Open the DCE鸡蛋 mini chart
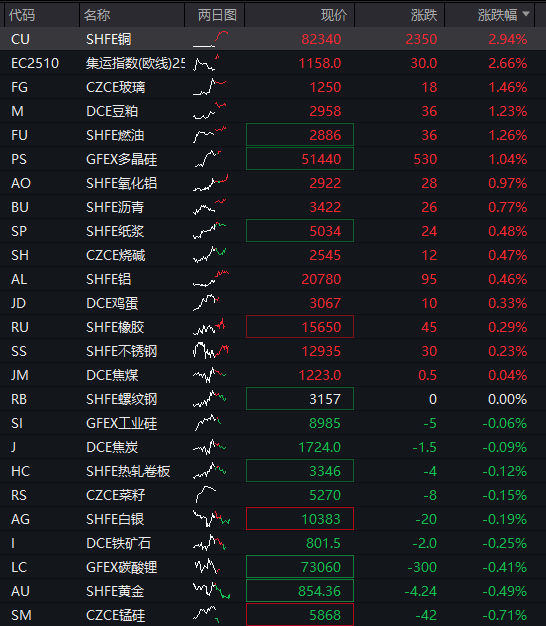The width and height of the screenshot is (546, 626). (206, 303)
